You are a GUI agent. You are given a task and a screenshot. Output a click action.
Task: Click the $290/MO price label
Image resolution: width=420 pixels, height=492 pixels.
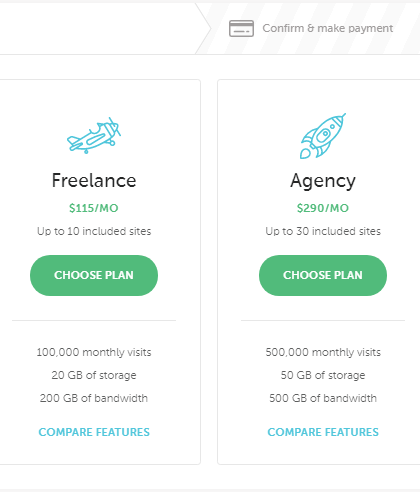(323, 208)
